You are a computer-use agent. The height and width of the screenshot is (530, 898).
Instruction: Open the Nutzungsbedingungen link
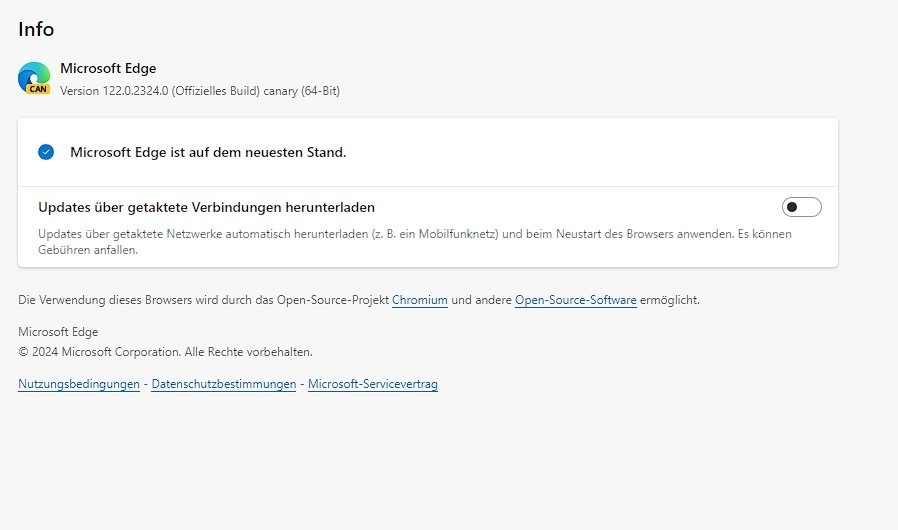(79, 384)
